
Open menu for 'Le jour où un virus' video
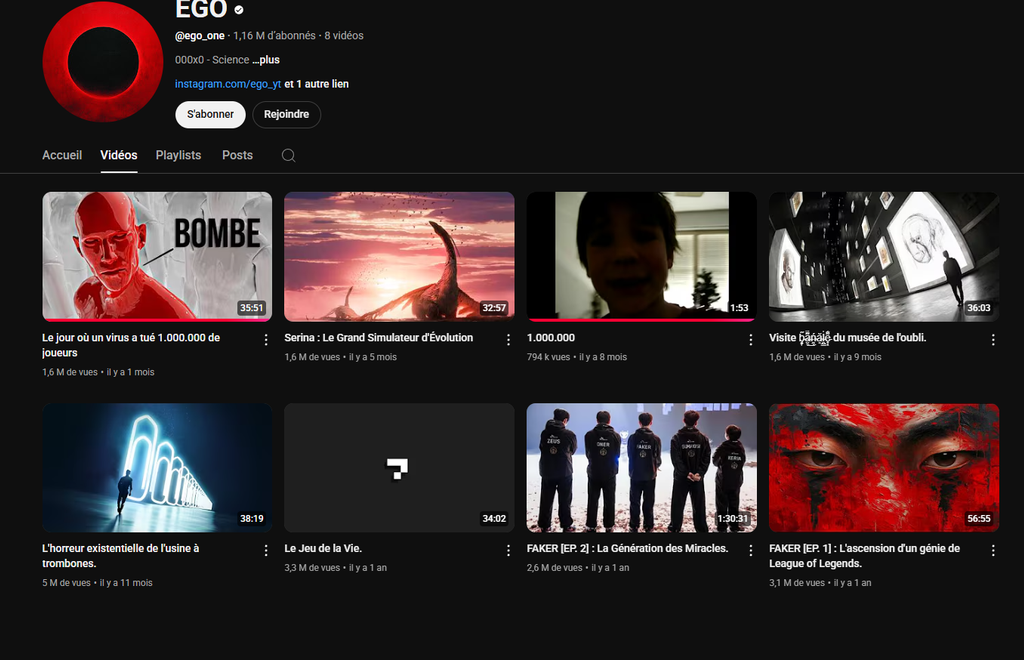pos(266,340)
